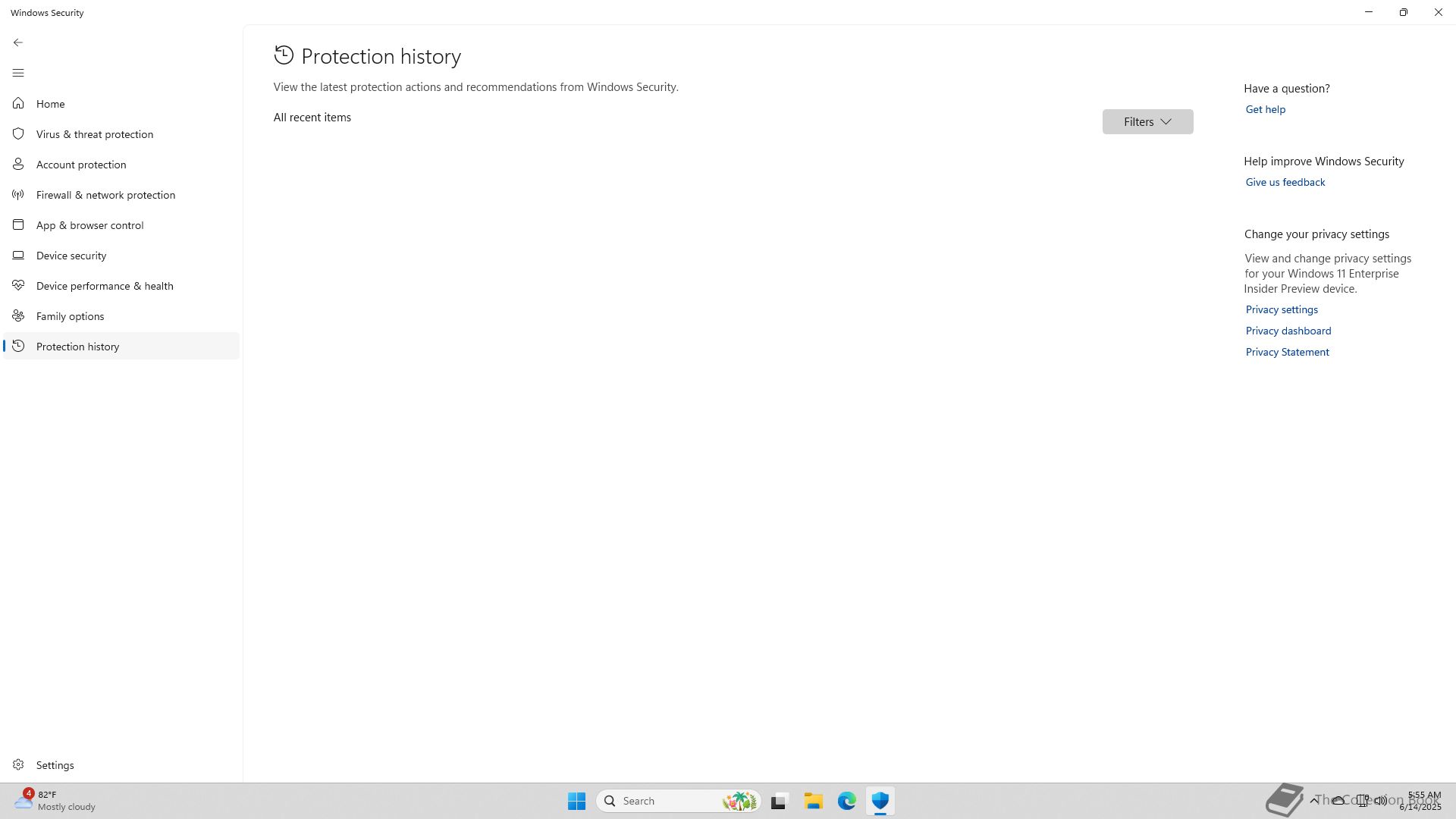Open Privacy dashboard link
This screenshot has height=819, width=1456.
1288,331
